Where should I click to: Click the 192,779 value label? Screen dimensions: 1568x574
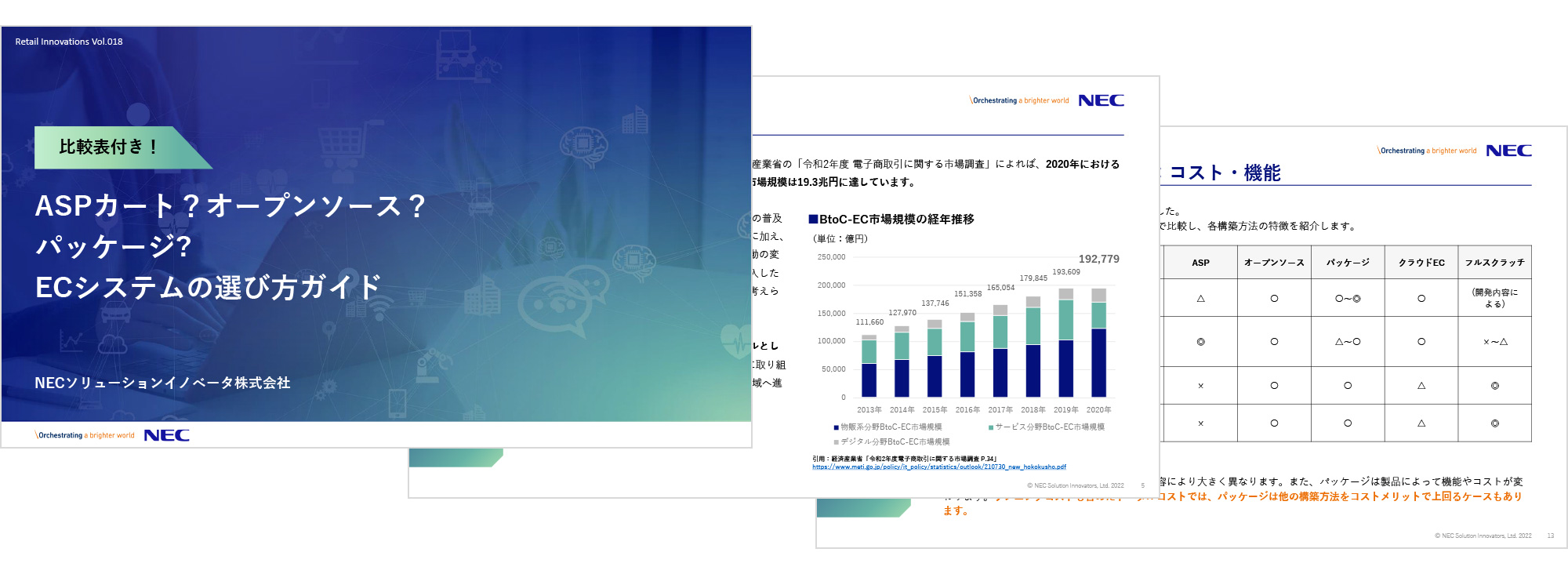(1098, 259)
